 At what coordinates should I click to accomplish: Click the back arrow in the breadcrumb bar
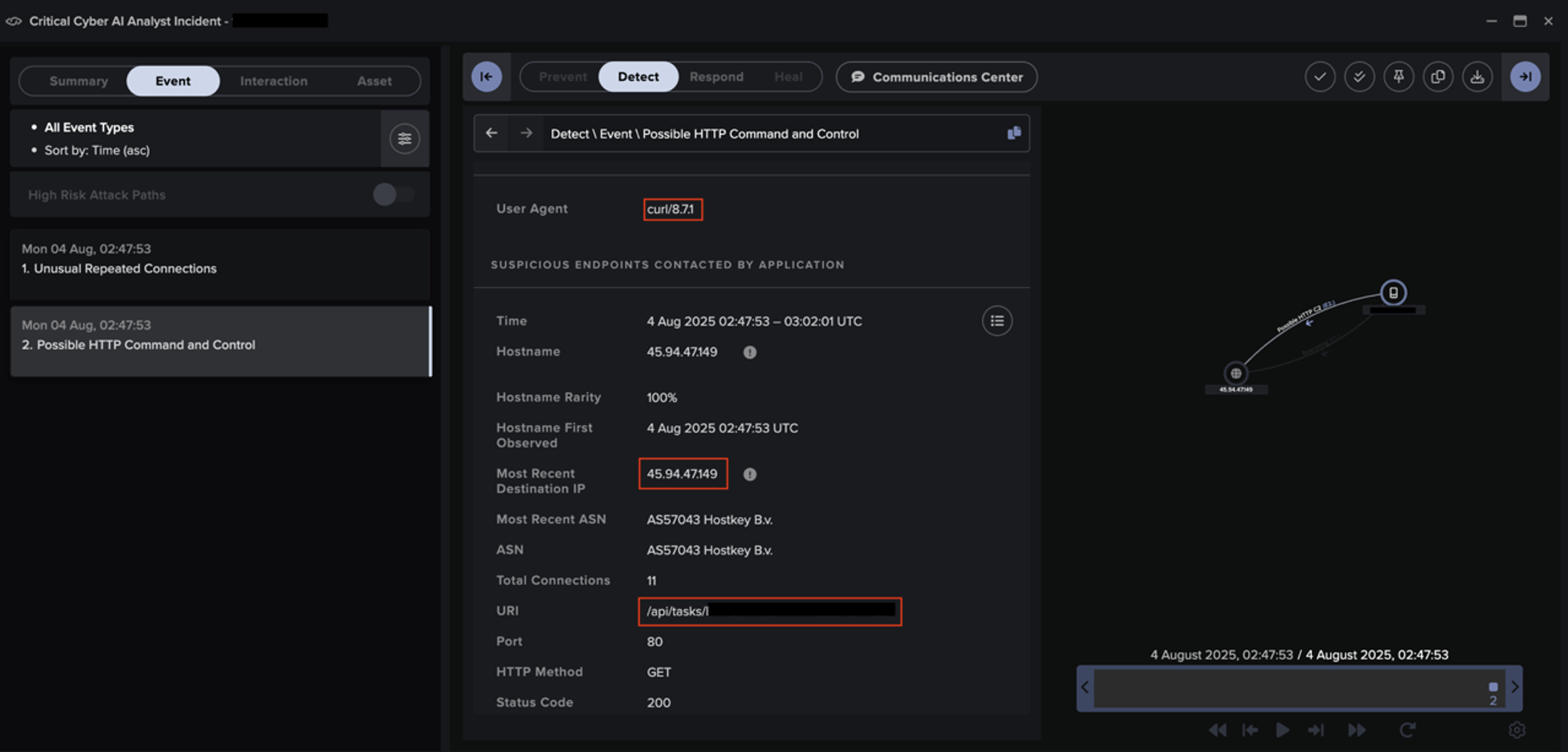(x=492, y=133)
